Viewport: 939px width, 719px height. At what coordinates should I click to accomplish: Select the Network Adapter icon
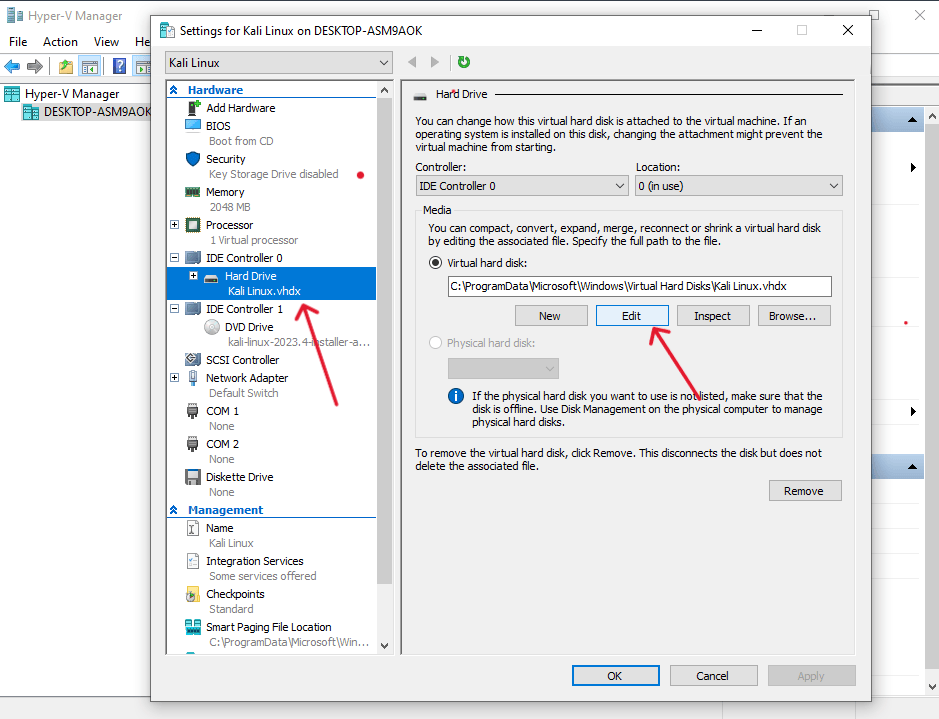pyautogui.click(x=193, y=378)
